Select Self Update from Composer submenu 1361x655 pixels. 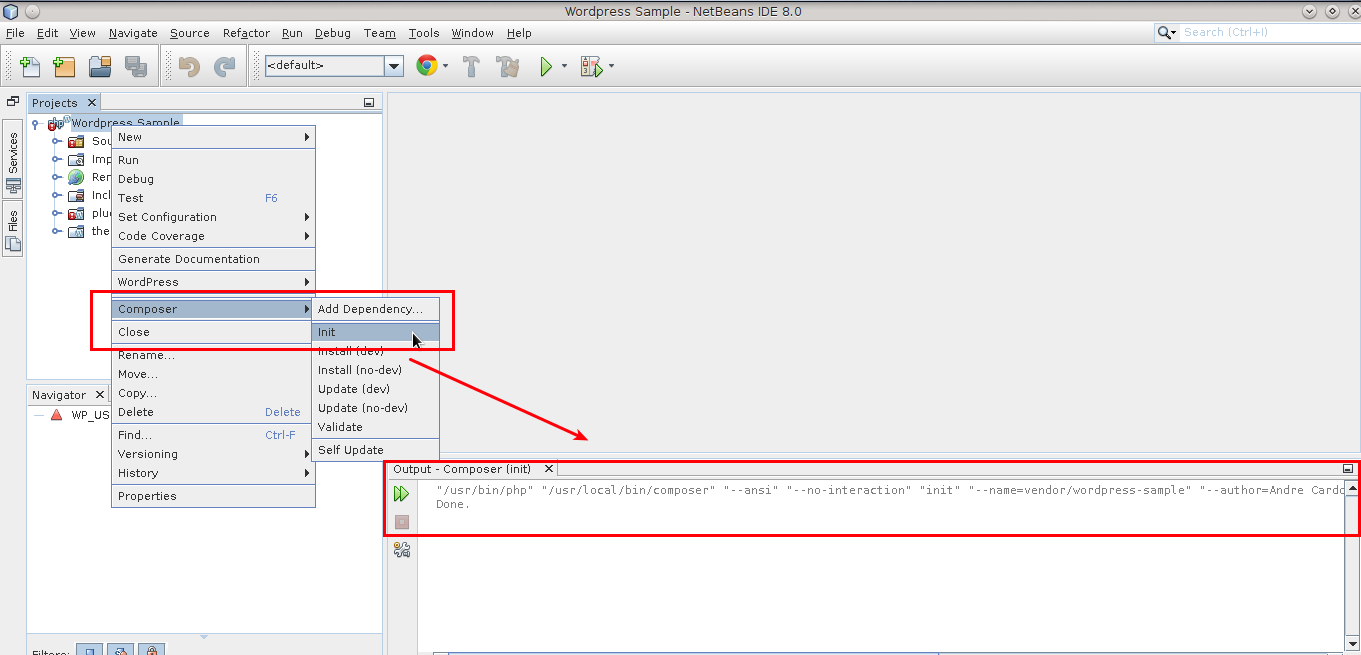[375, 450]
